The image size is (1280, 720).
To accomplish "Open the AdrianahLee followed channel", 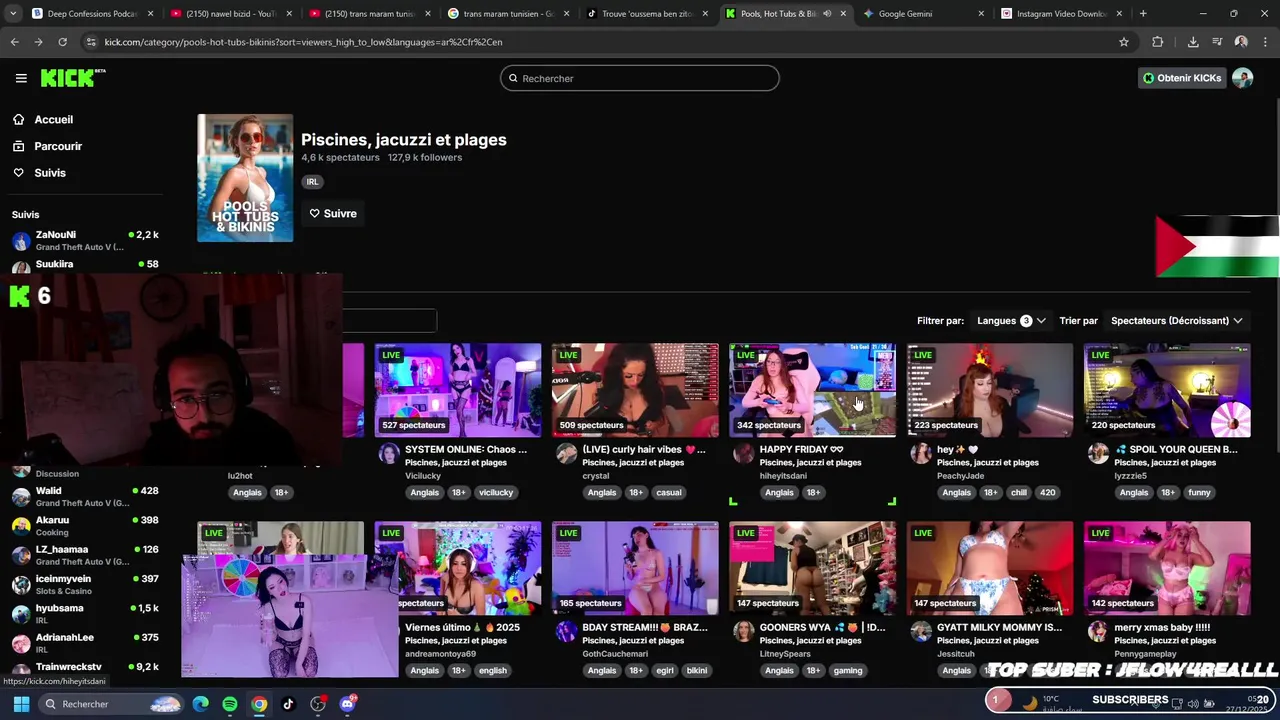I will pyautogui.click(x=85, y=643).
